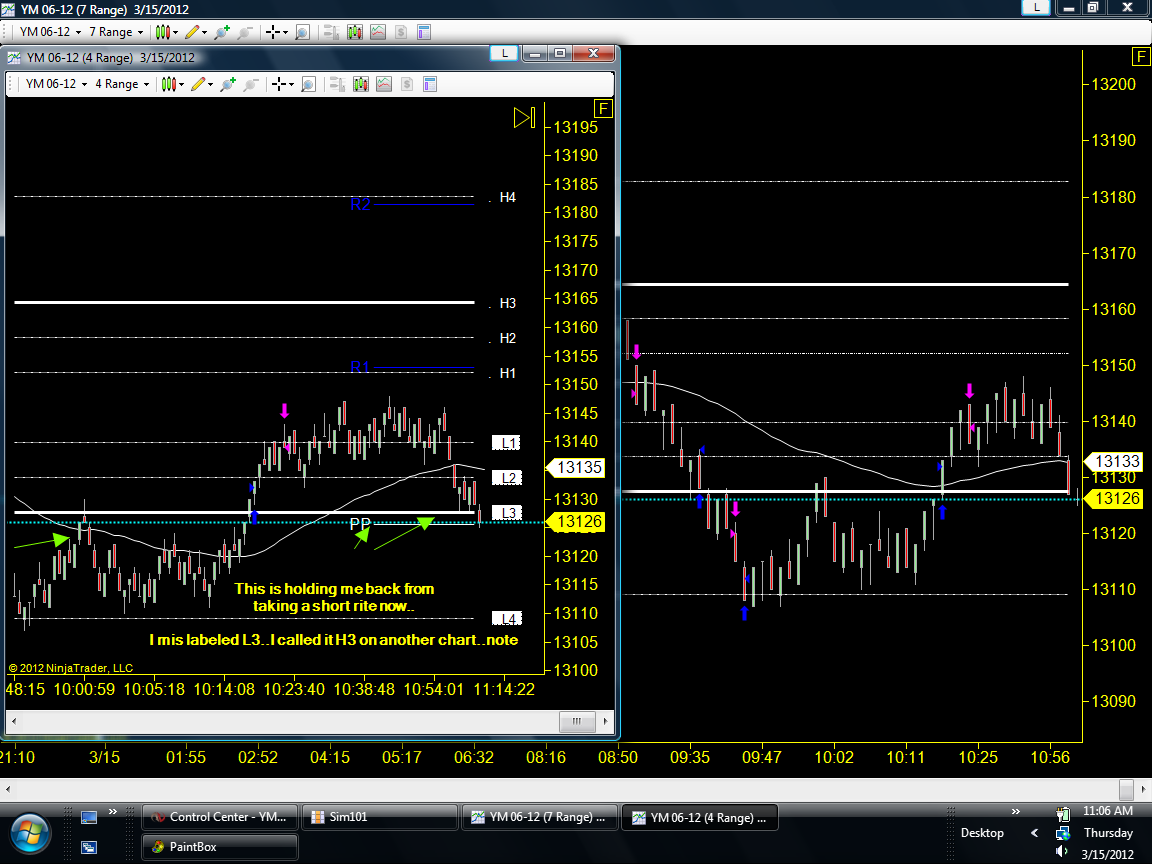Image resolution: width=1152 pixels, height=864 pixels.
Task: Click 7 Range chart horizontal scrollbar thumb
Action: 1126,790
